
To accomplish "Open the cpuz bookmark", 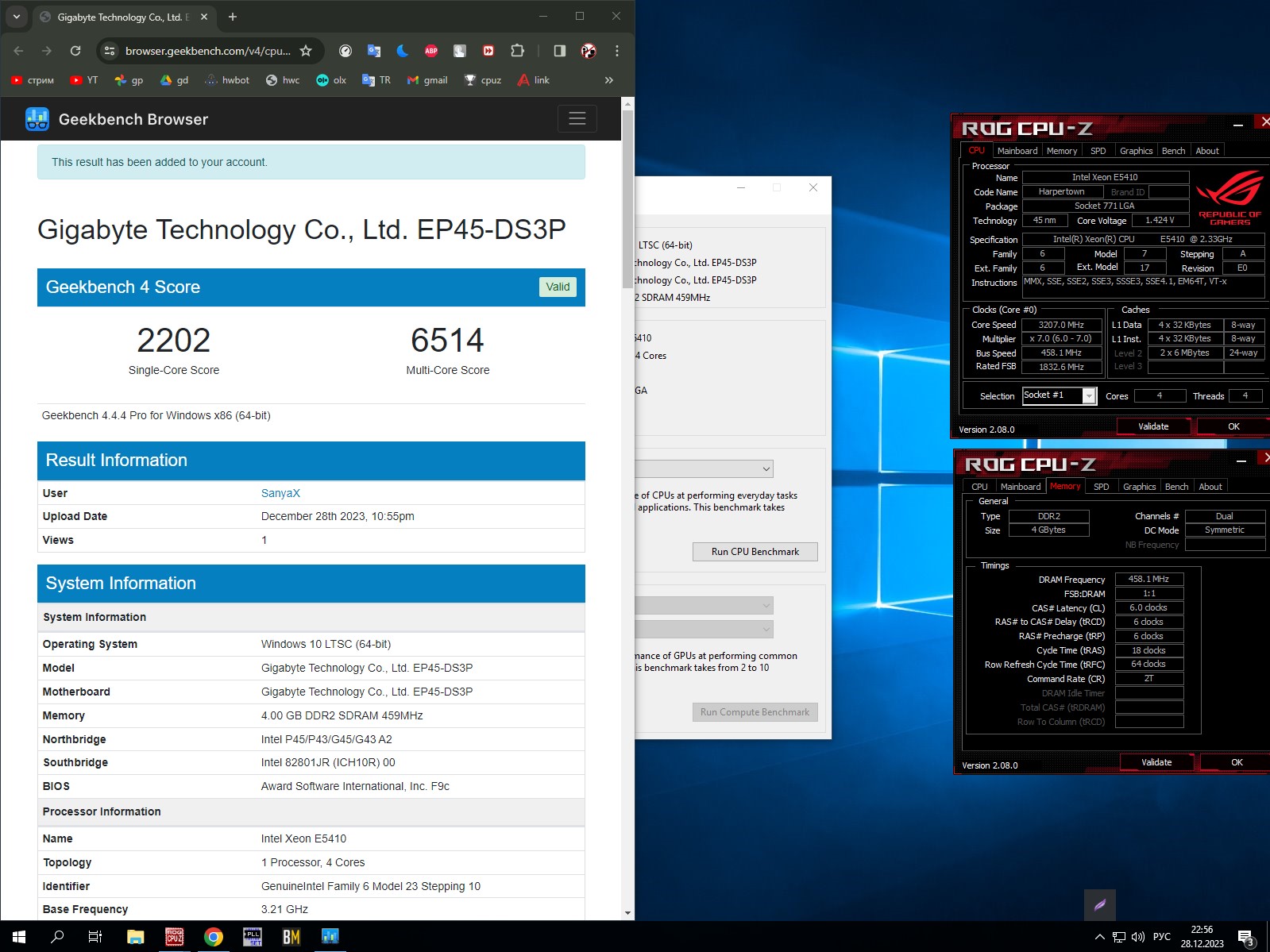I will click(483, 80).
